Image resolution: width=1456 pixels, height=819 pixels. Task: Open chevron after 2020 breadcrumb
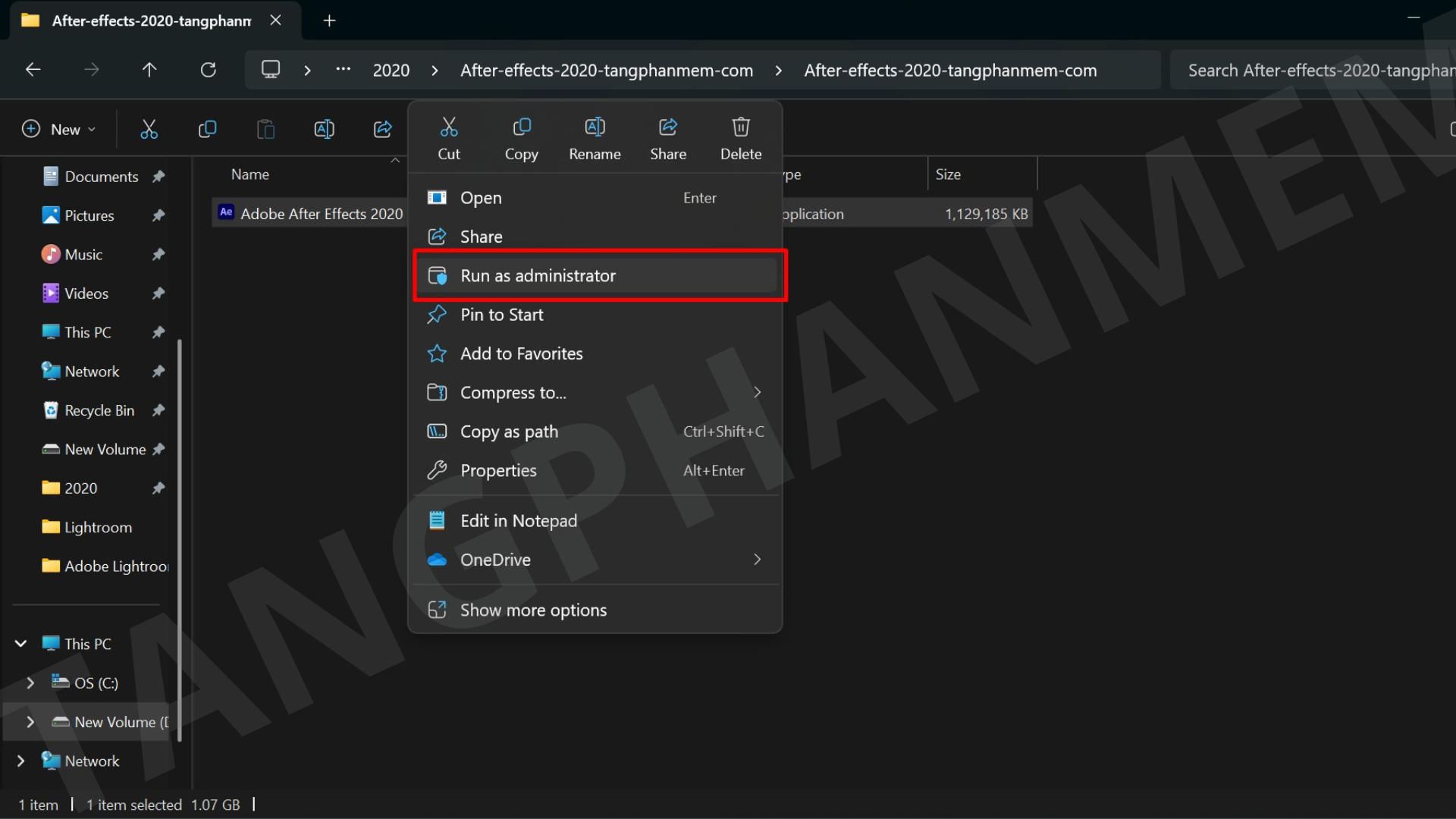pyautogui.click(x=435, y=71)
